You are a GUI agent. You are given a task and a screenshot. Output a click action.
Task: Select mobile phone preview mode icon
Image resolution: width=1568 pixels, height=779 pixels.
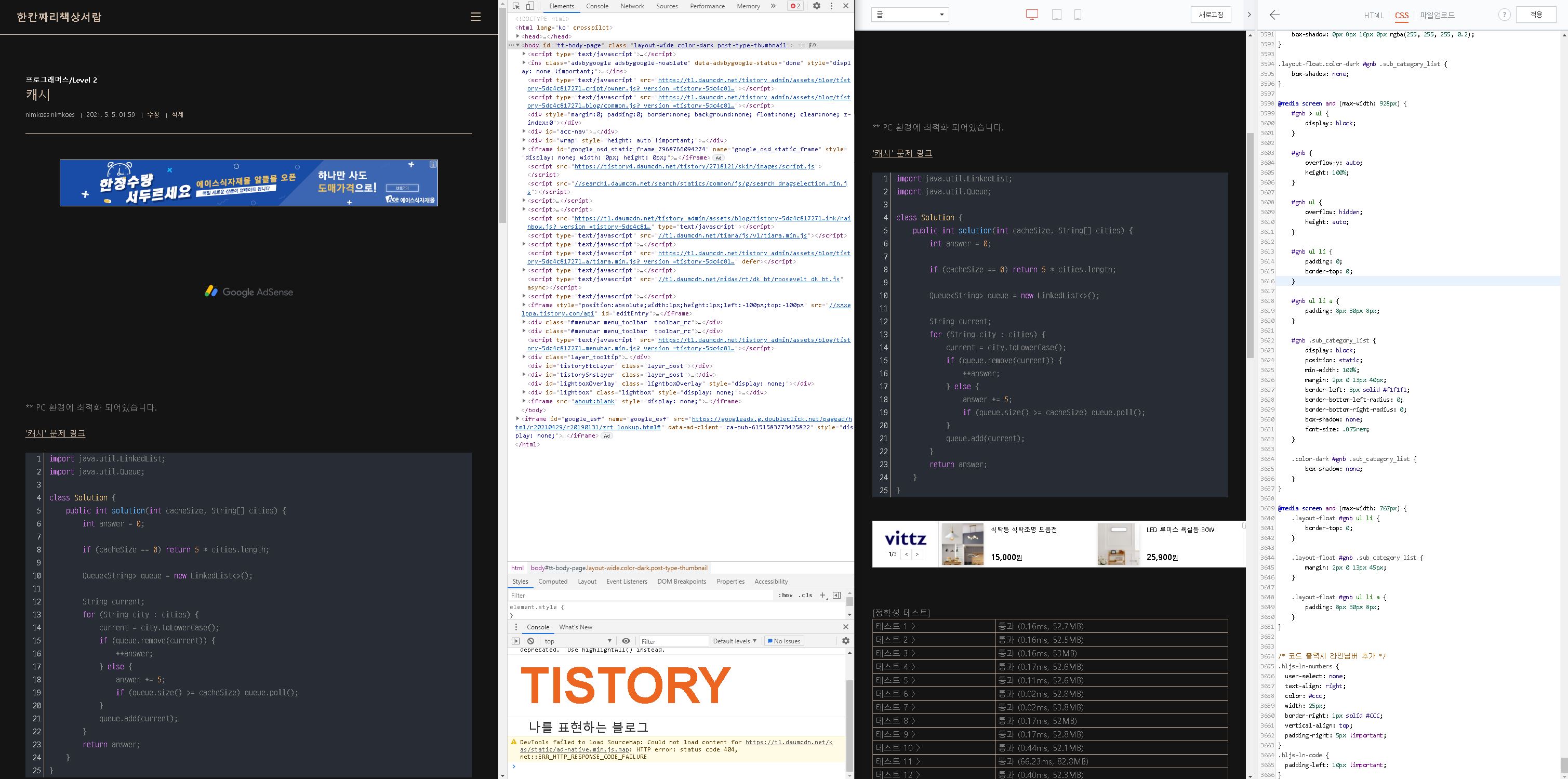tap(1078, 15)
